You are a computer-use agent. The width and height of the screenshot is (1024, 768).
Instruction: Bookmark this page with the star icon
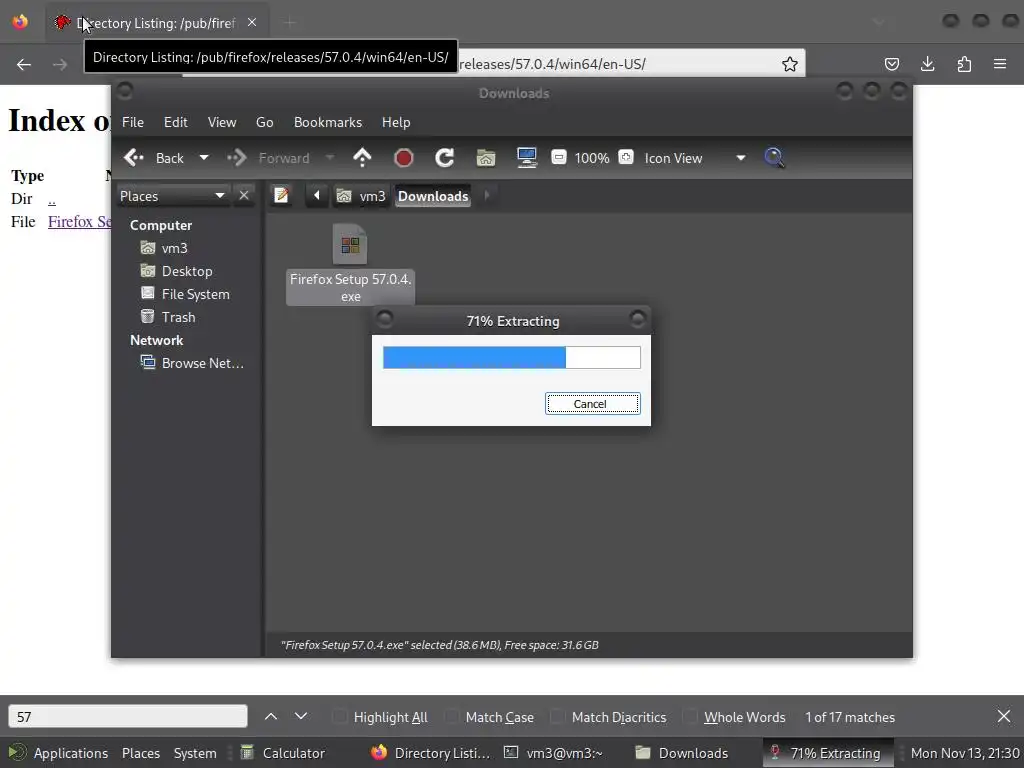pos(790,64)
